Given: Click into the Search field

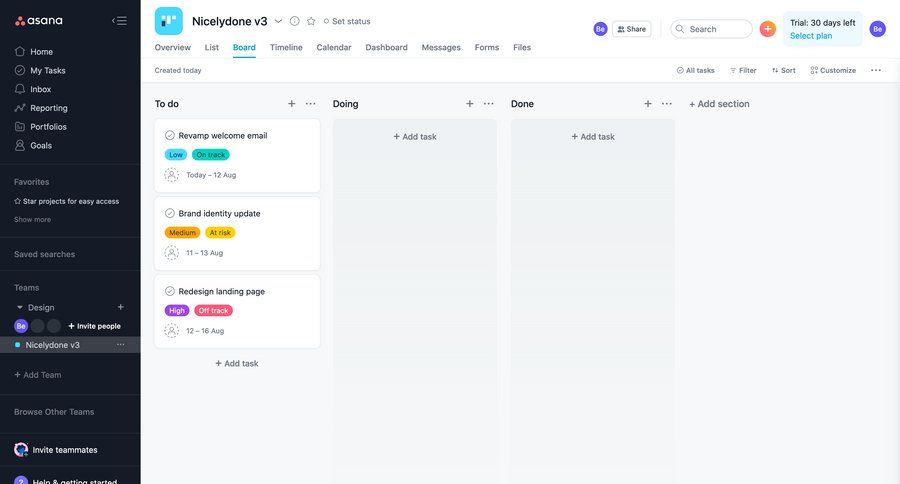Looking at the screenshot, I should coord(715,29).
